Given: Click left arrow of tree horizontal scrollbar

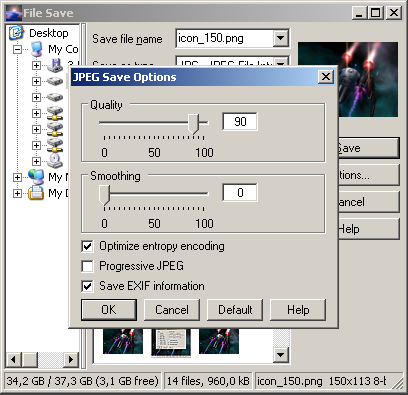Looking at the screenshot, I should pos(14,359).
